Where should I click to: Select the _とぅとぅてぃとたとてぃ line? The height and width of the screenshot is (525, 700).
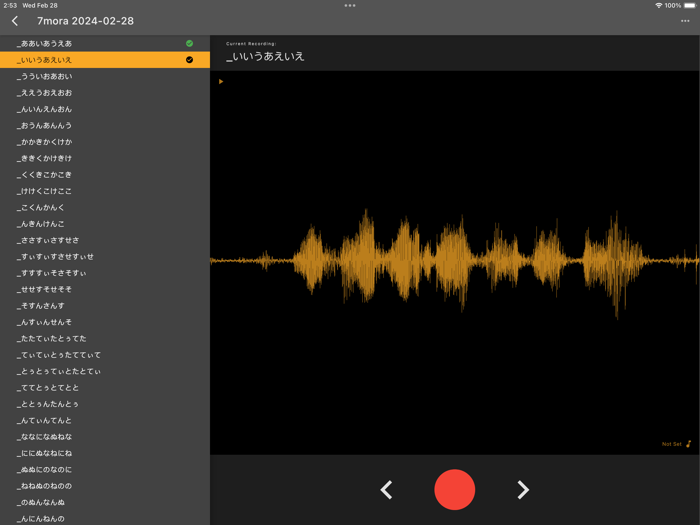click(x=105, y=371)
